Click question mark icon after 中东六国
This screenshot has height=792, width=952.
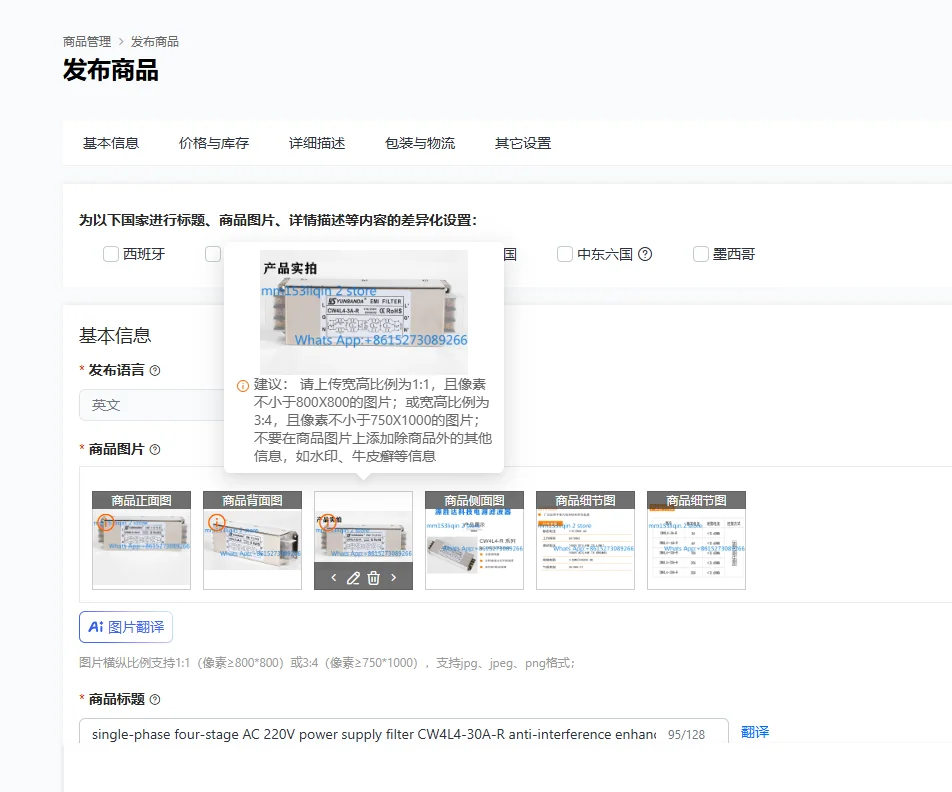click(645, 254)
